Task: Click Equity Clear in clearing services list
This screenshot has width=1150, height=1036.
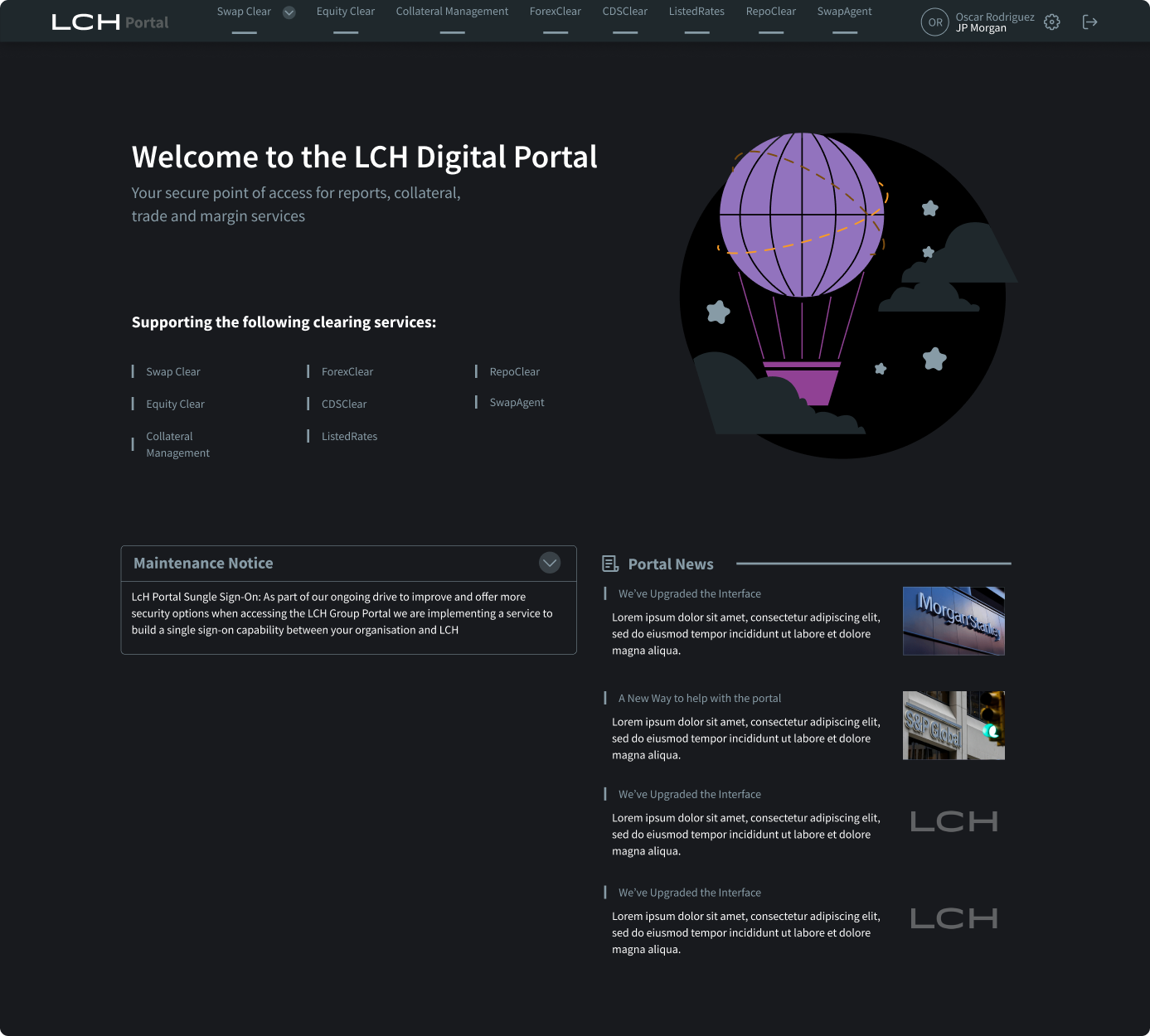Action: (x=175, y=404)
